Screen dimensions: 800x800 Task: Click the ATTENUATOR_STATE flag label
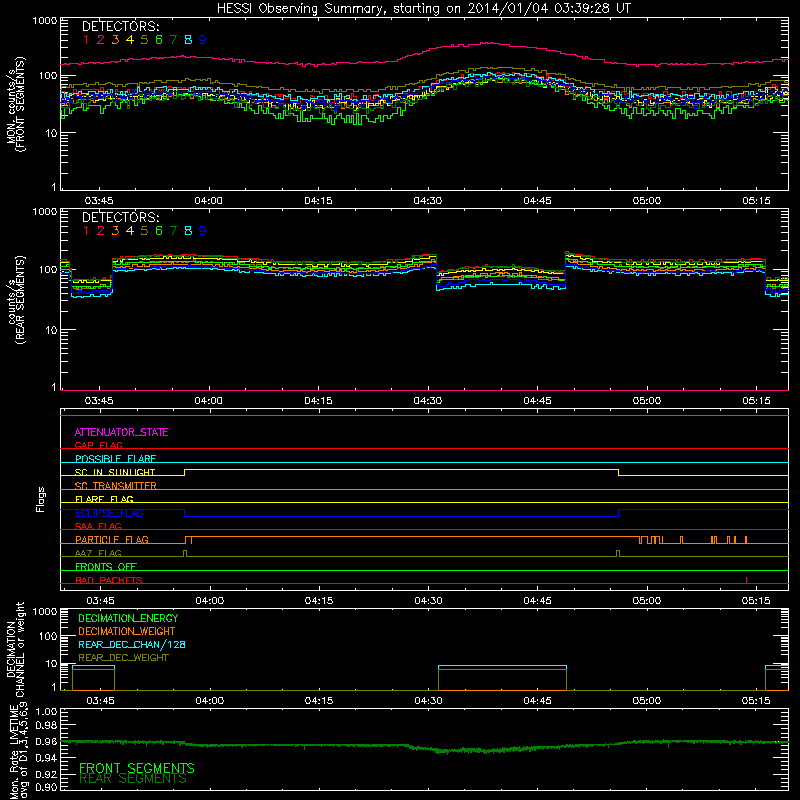point(121,432)
